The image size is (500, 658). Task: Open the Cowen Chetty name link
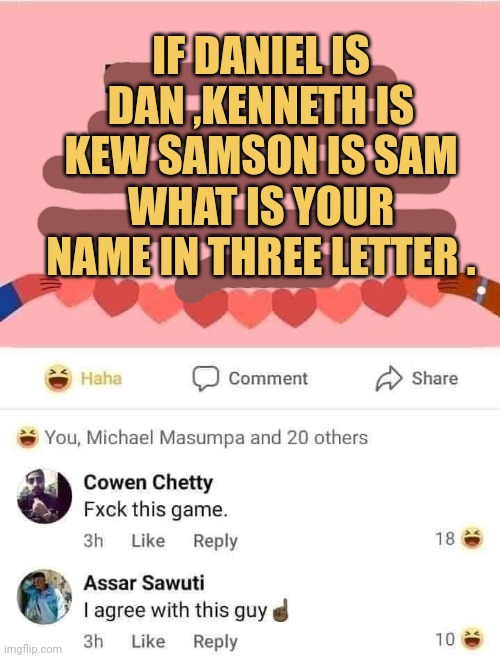click(148, 482)
